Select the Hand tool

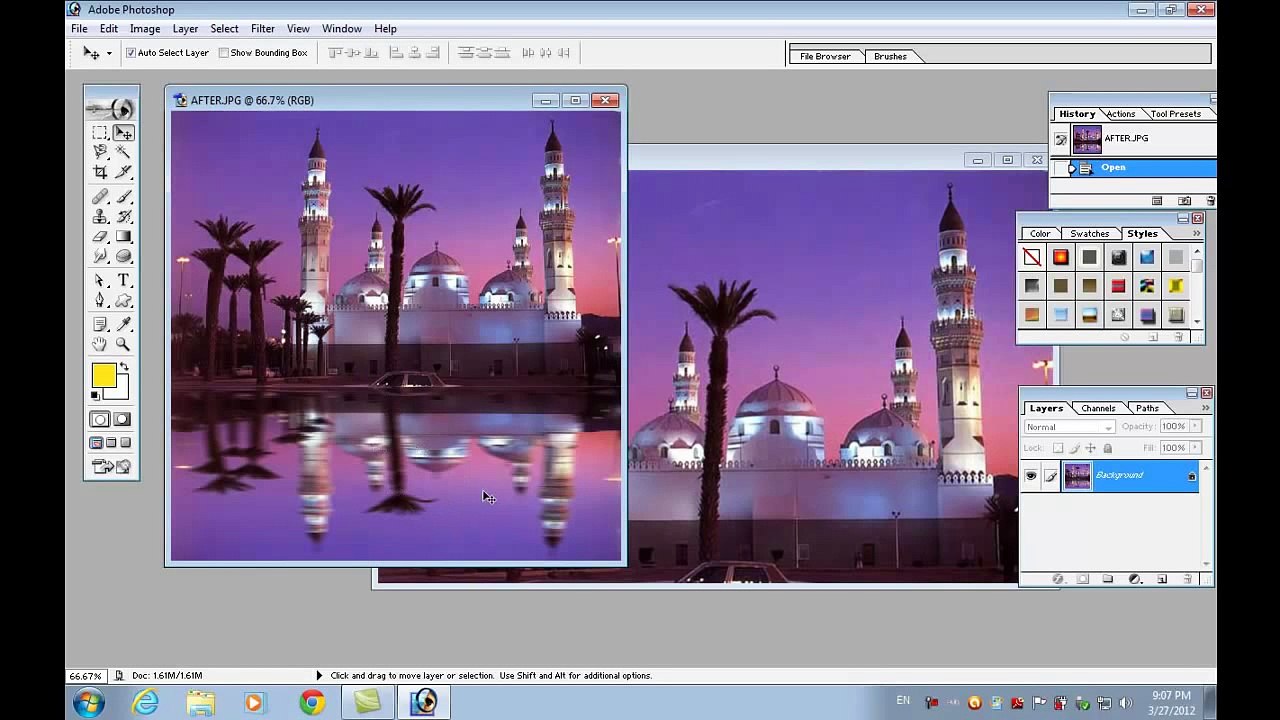100,343
